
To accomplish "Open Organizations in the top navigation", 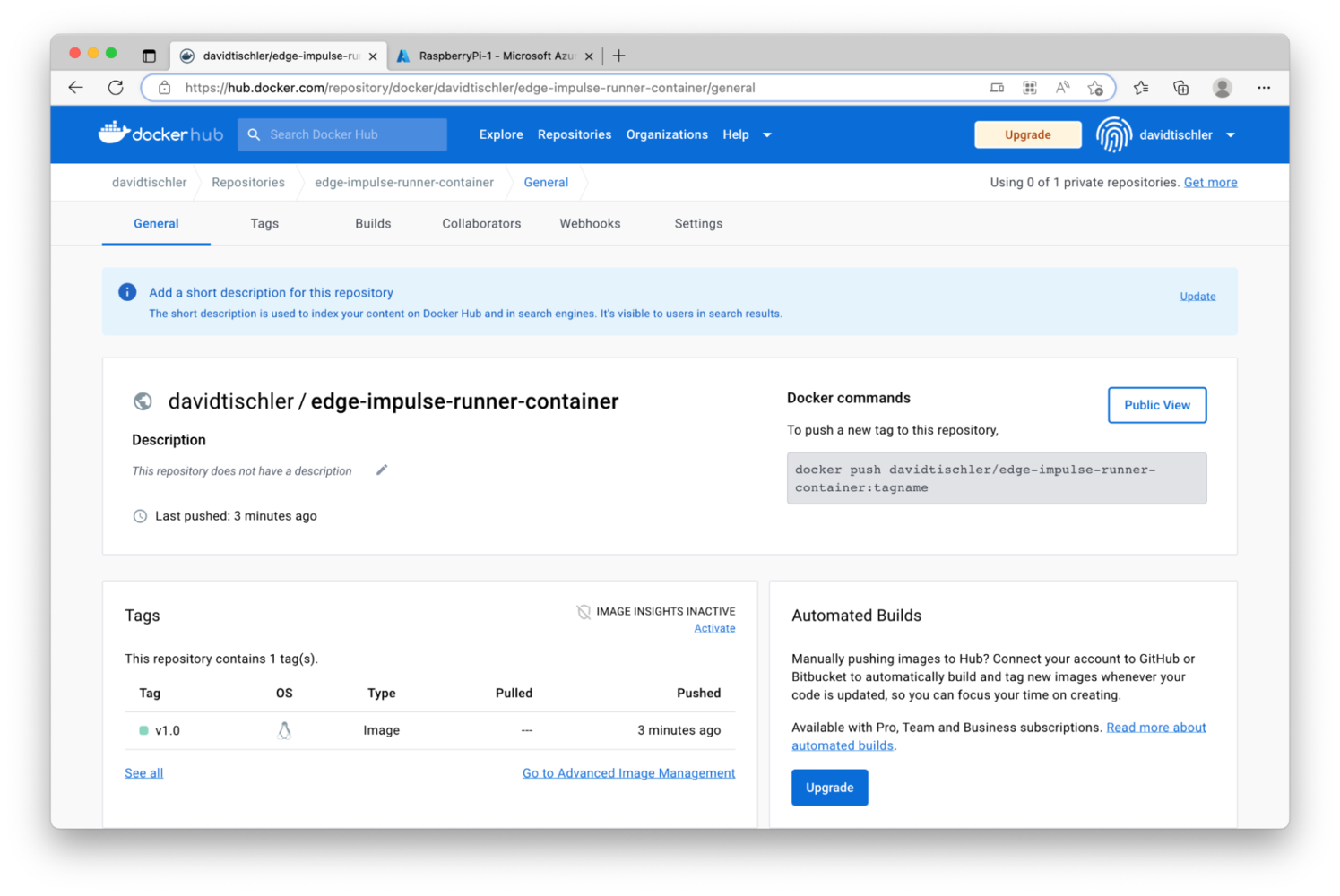I will pyautogui.click(x=667, y=134).
